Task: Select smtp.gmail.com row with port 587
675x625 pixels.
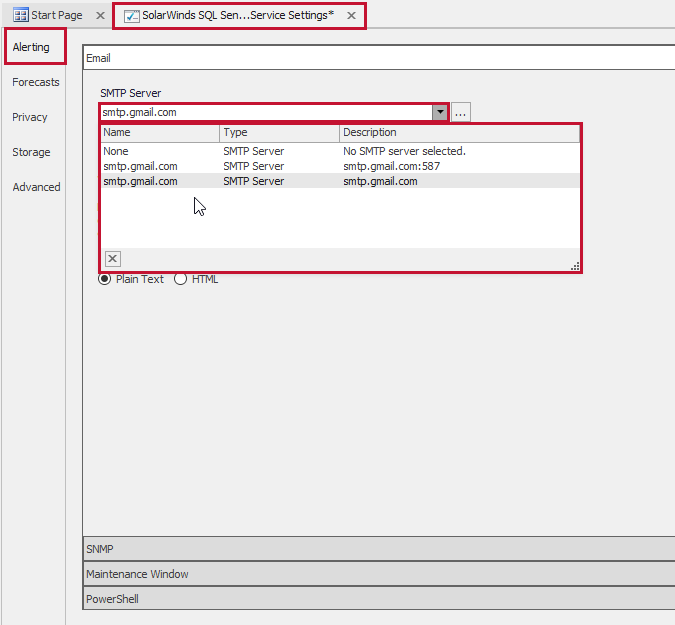Action: [x=340, y=166]
